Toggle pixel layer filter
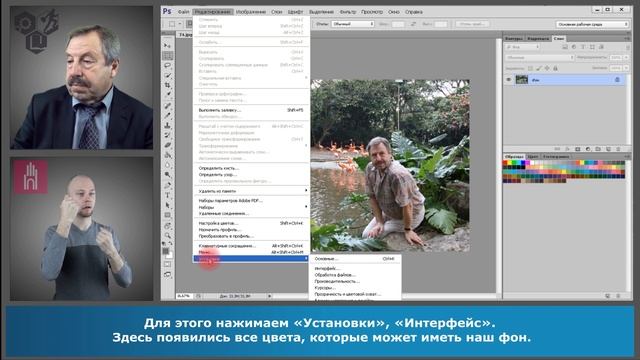This screenshot has width=640, height=360. [565, 47]
